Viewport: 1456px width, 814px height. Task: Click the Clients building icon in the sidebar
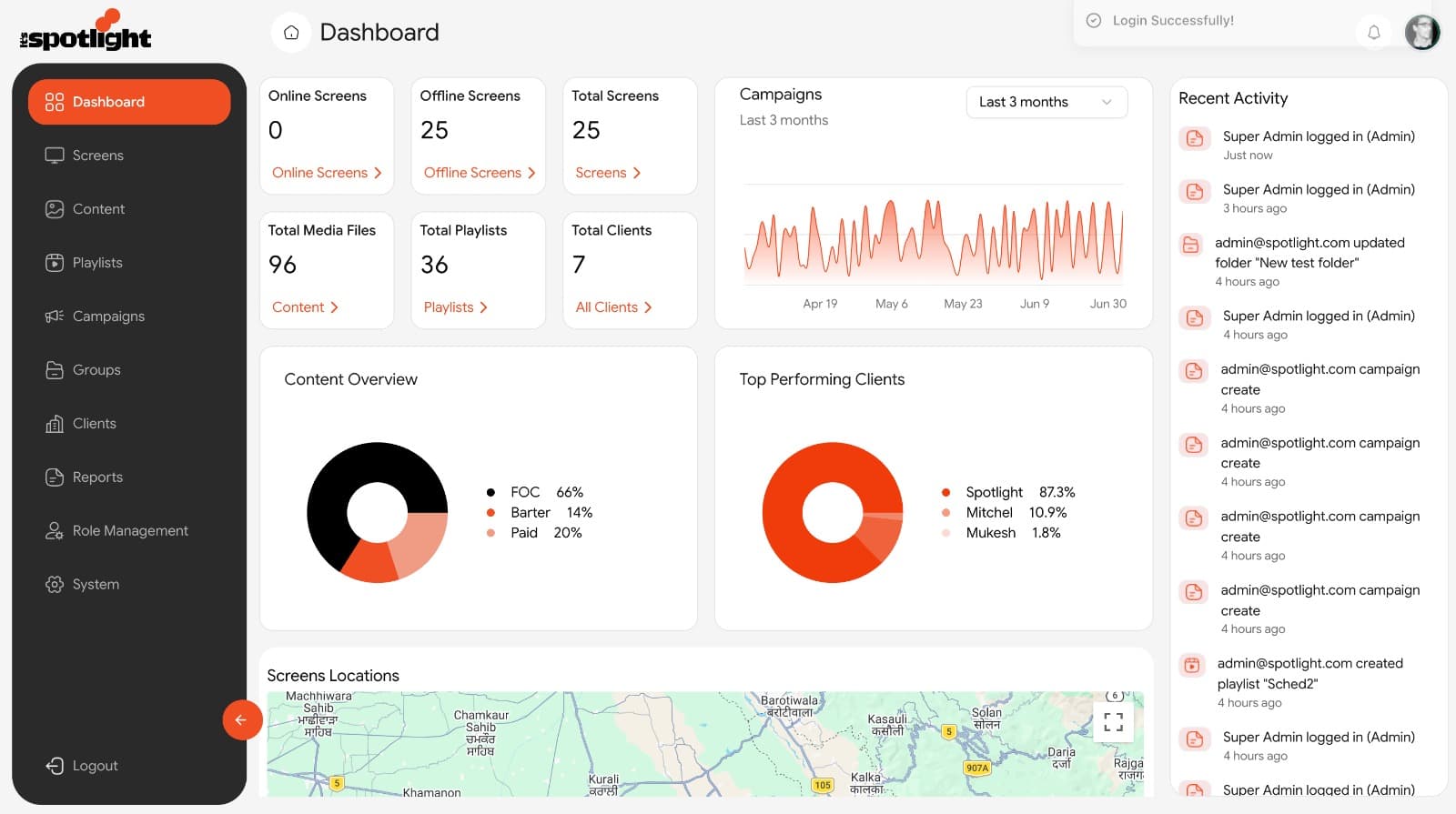pyautogui.click(x=55, y=424)
